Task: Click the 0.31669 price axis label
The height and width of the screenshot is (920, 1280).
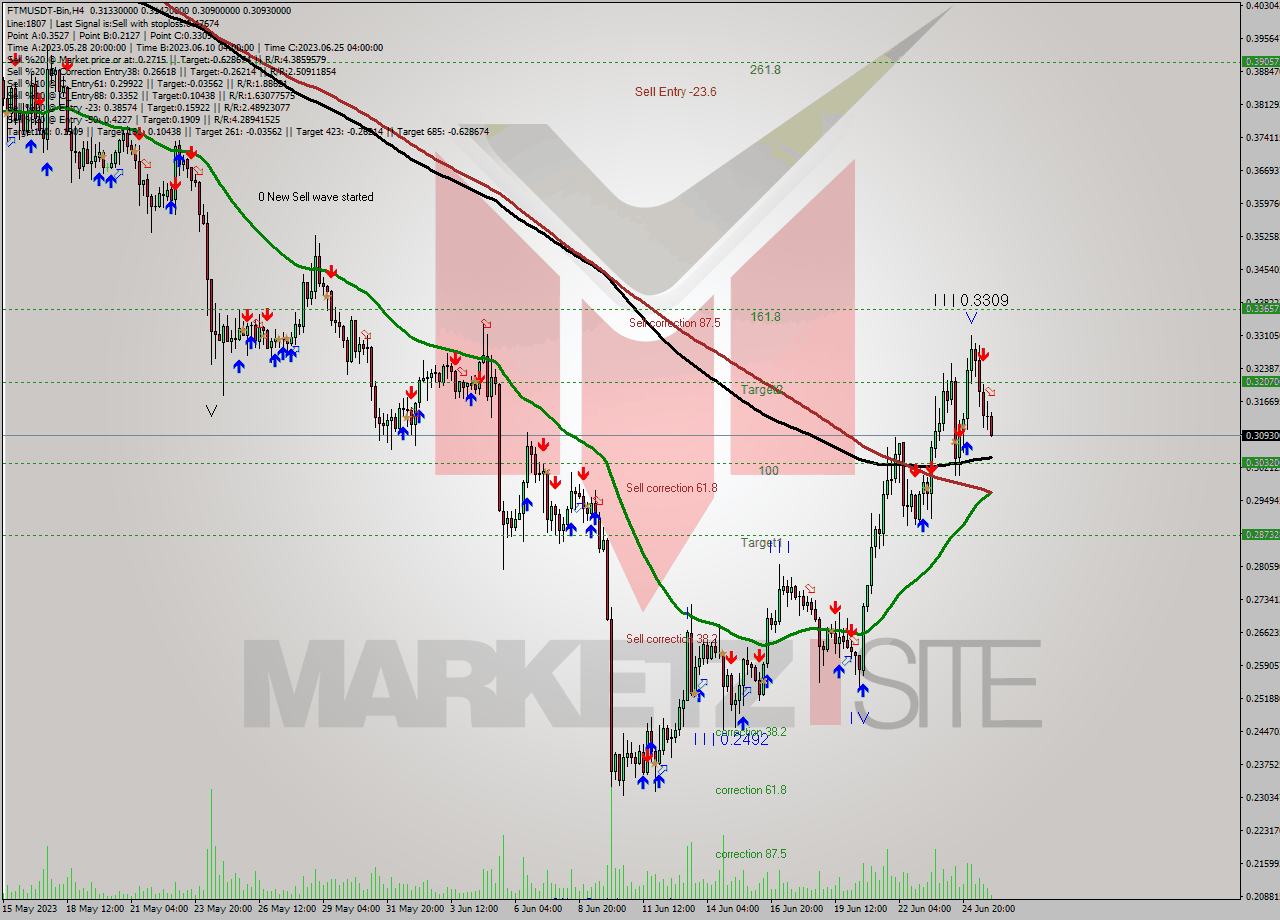Action: click(1262, 402)
